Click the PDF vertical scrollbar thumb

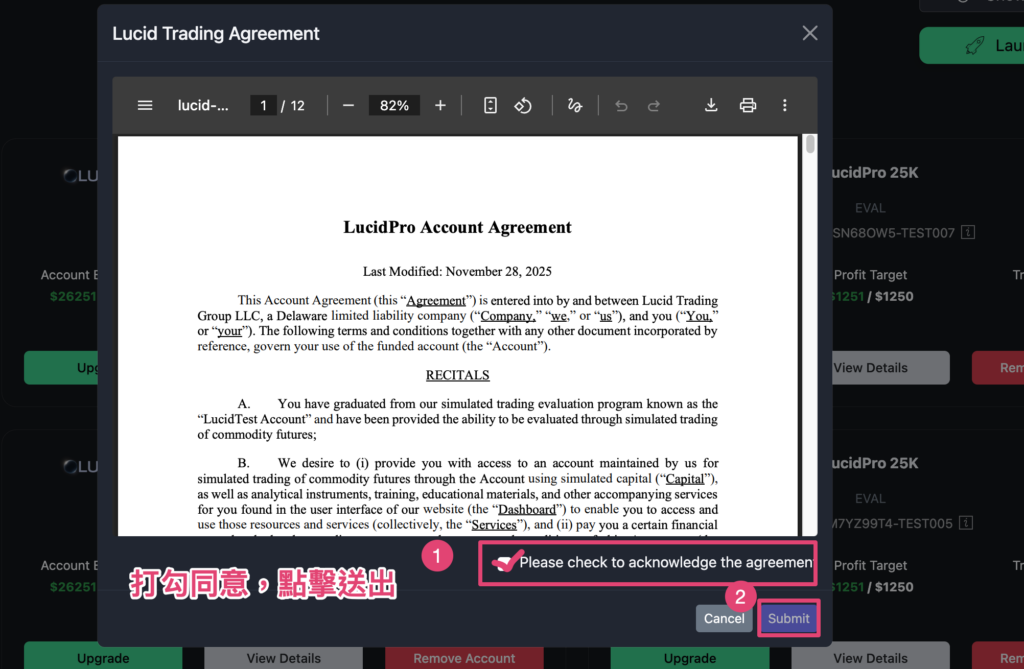tap(810, 146)
